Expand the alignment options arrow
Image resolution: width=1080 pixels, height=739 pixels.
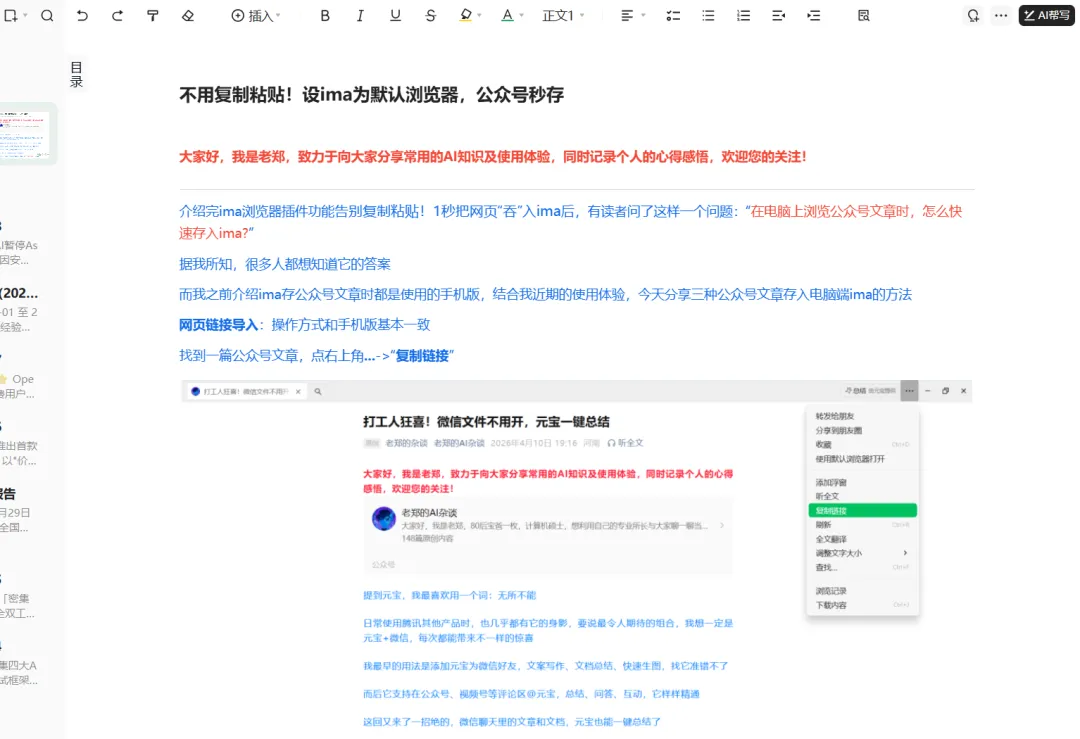click(643, 15)
